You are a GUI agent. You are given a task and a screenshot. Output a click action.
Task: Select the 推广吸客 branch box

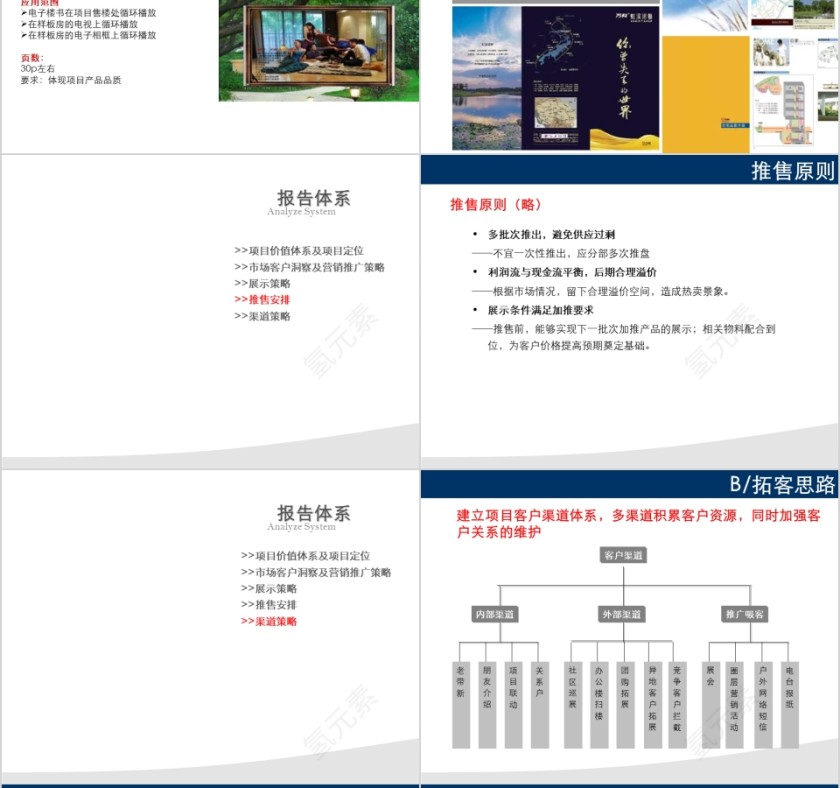746,615
